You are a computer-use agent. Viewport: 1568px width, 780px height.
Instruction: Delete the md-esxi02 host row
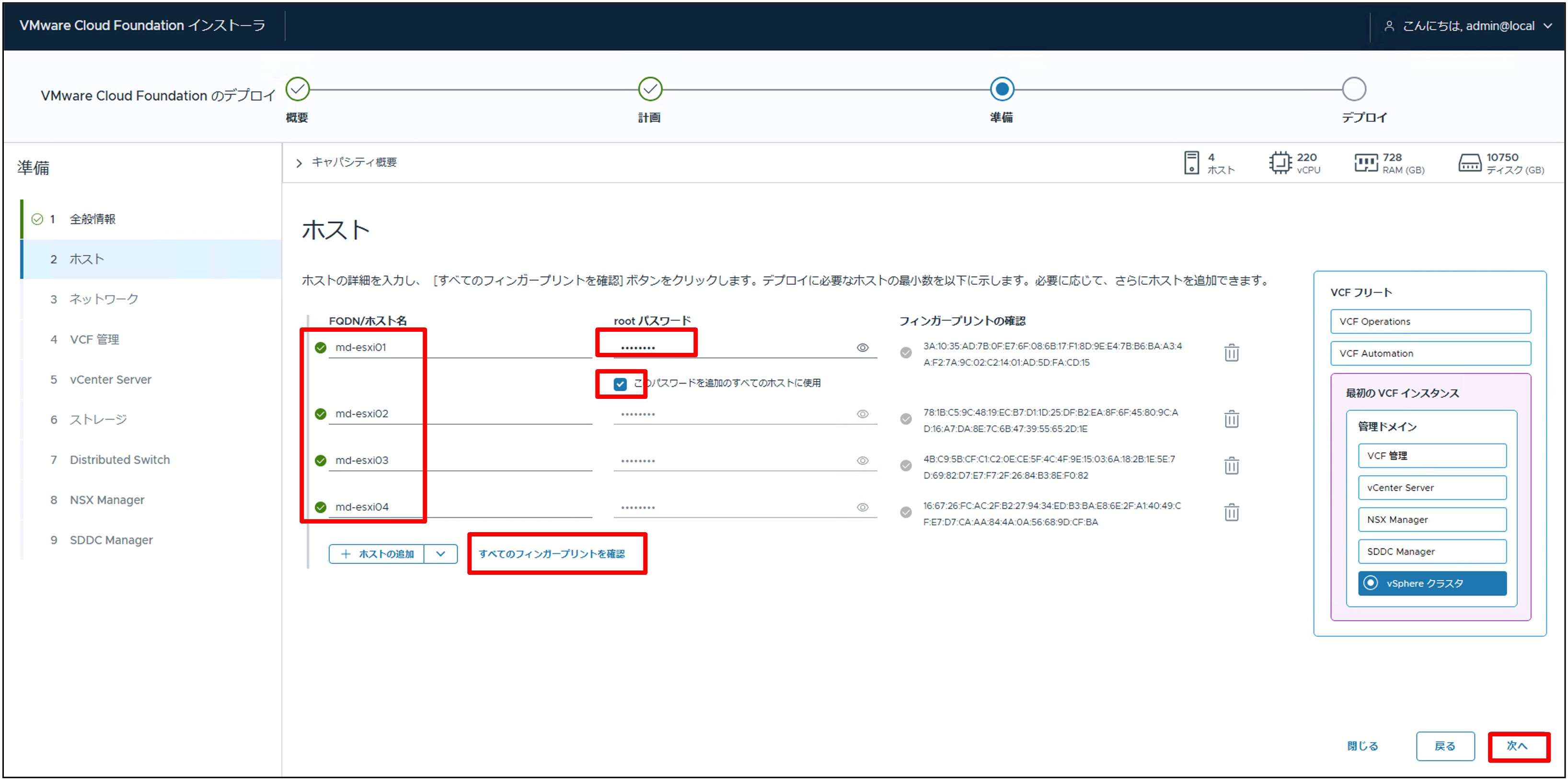click(1231, 419)
